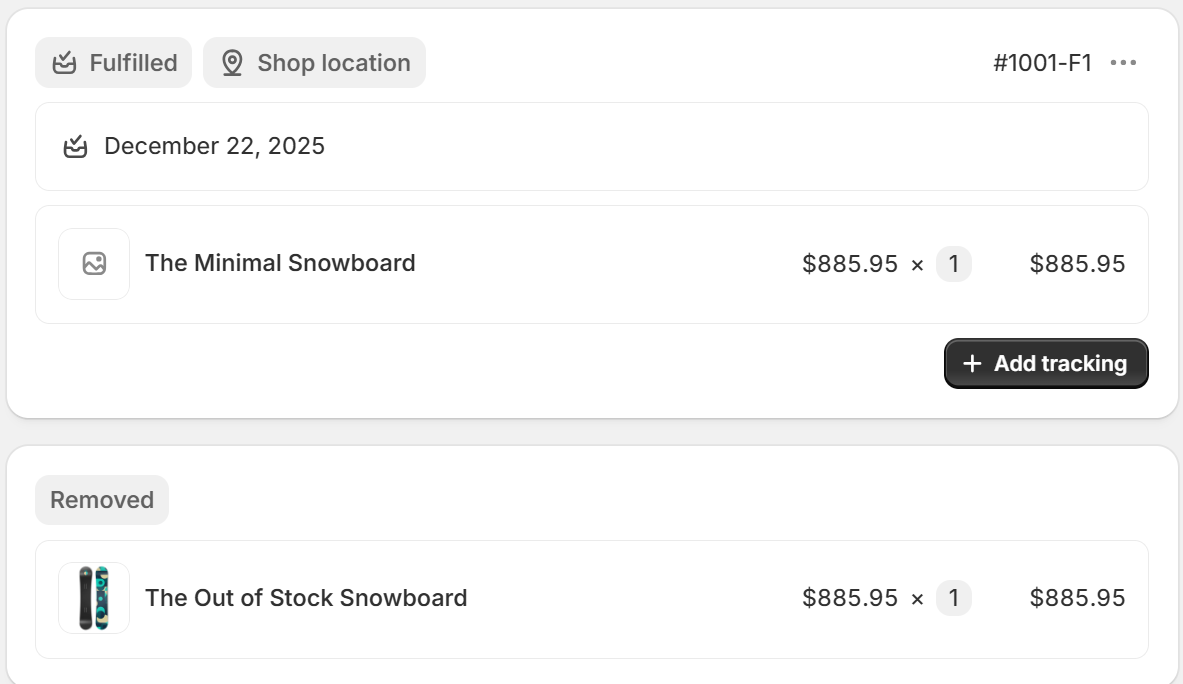
Task: Click the plus icon on Add tracking
Action: 972,364
